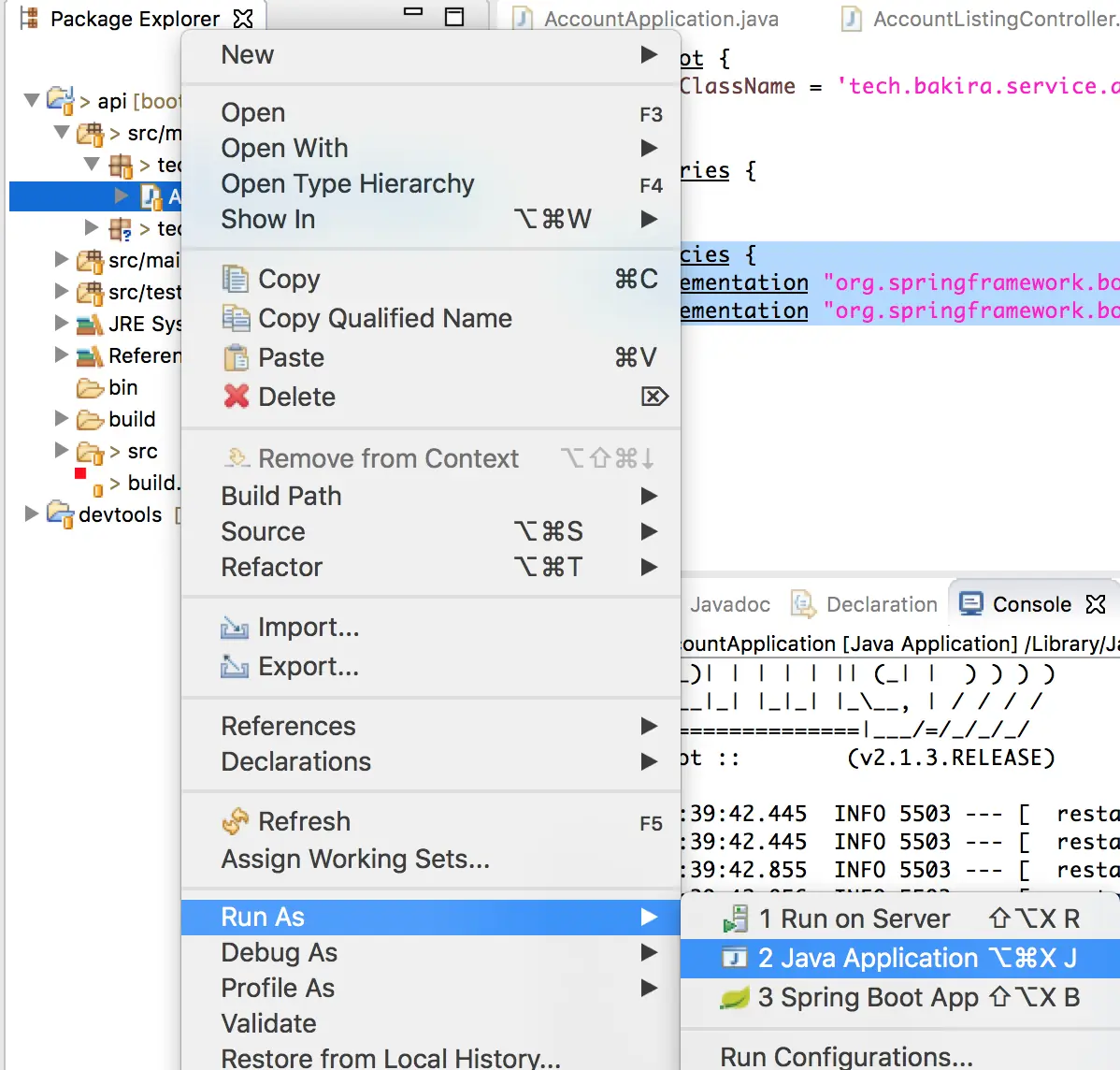Expand the build folder in Package Explorer
1120x1070 pixels.
[62, 419]
